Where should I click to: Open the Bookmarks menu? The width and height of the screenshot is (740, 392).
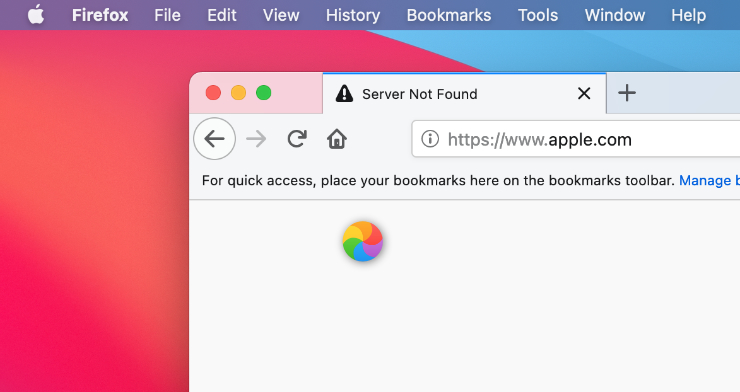pos(449,15)
